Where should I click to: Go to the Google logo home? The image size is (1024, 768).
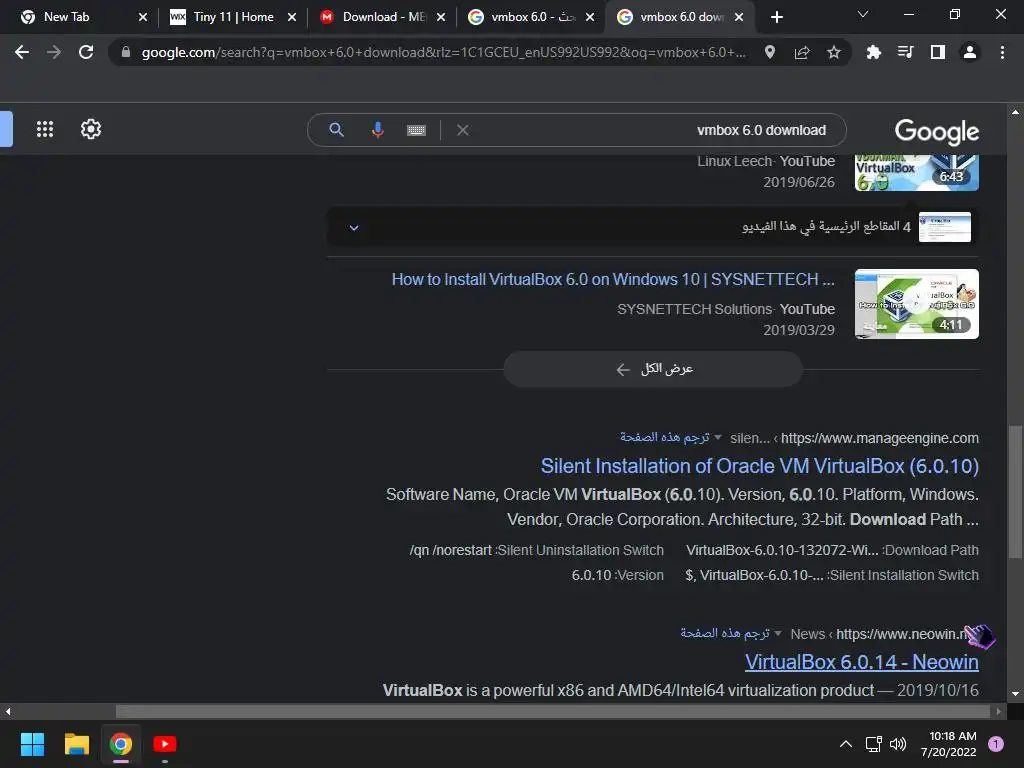(936, 131)
